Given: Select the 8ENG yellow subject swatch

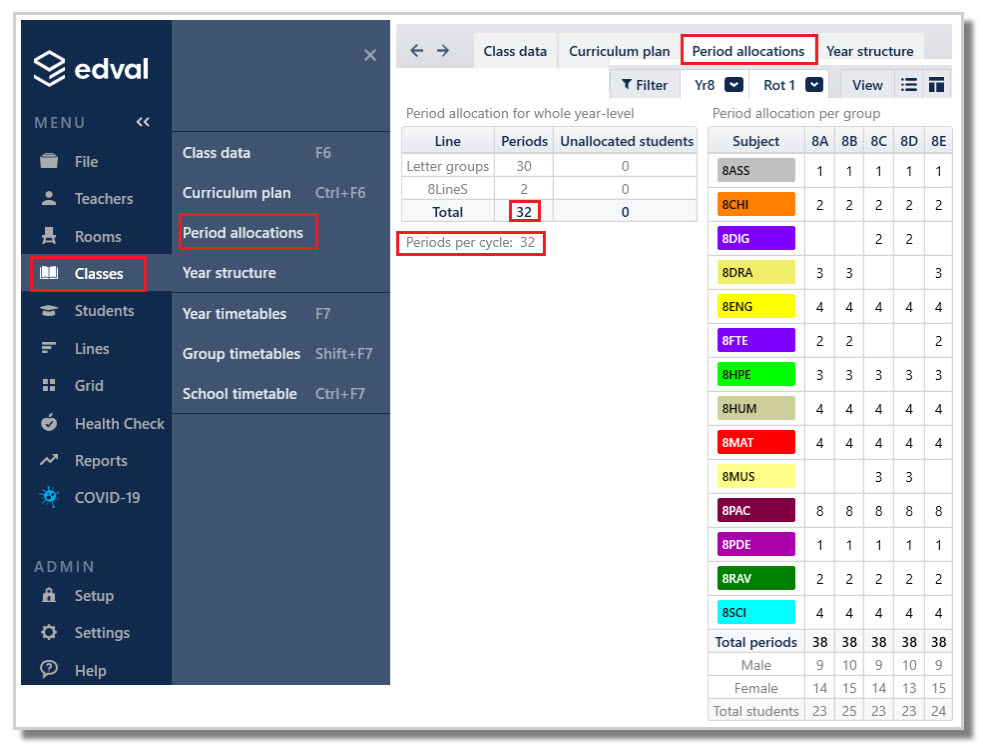Looking at the screenshot, I should [755, 306].
